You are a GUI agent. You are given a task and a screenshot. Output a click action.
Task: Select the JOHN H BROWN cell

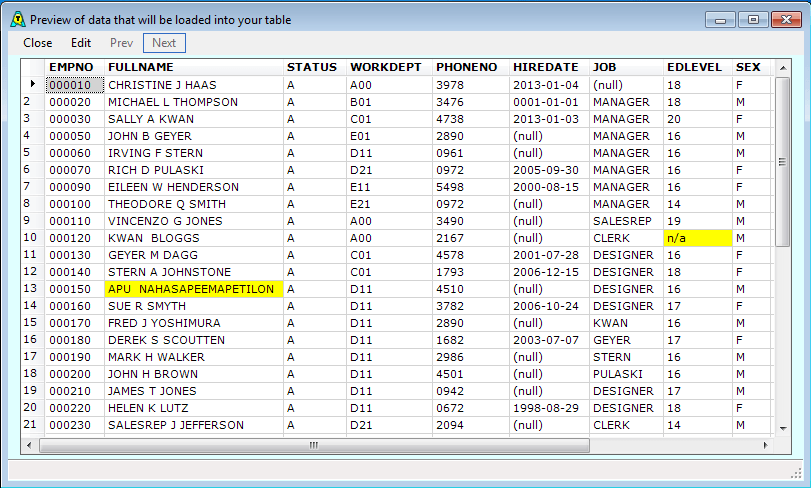point(194,374)
